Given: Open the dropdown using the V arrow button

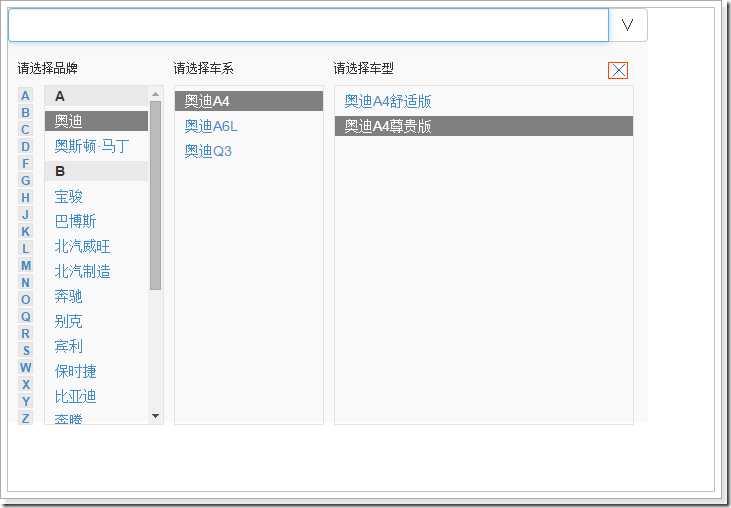Looking at the screenshot, I should 628,25.
